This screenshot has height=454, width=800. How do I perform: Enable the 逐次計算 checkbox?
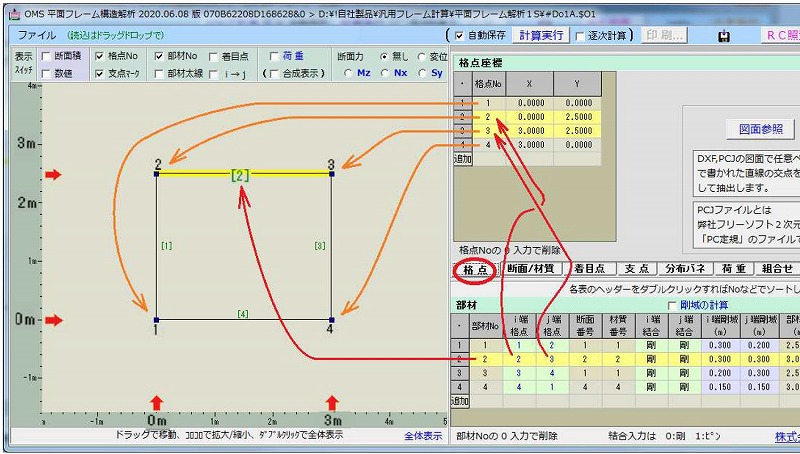coord(580,36)
